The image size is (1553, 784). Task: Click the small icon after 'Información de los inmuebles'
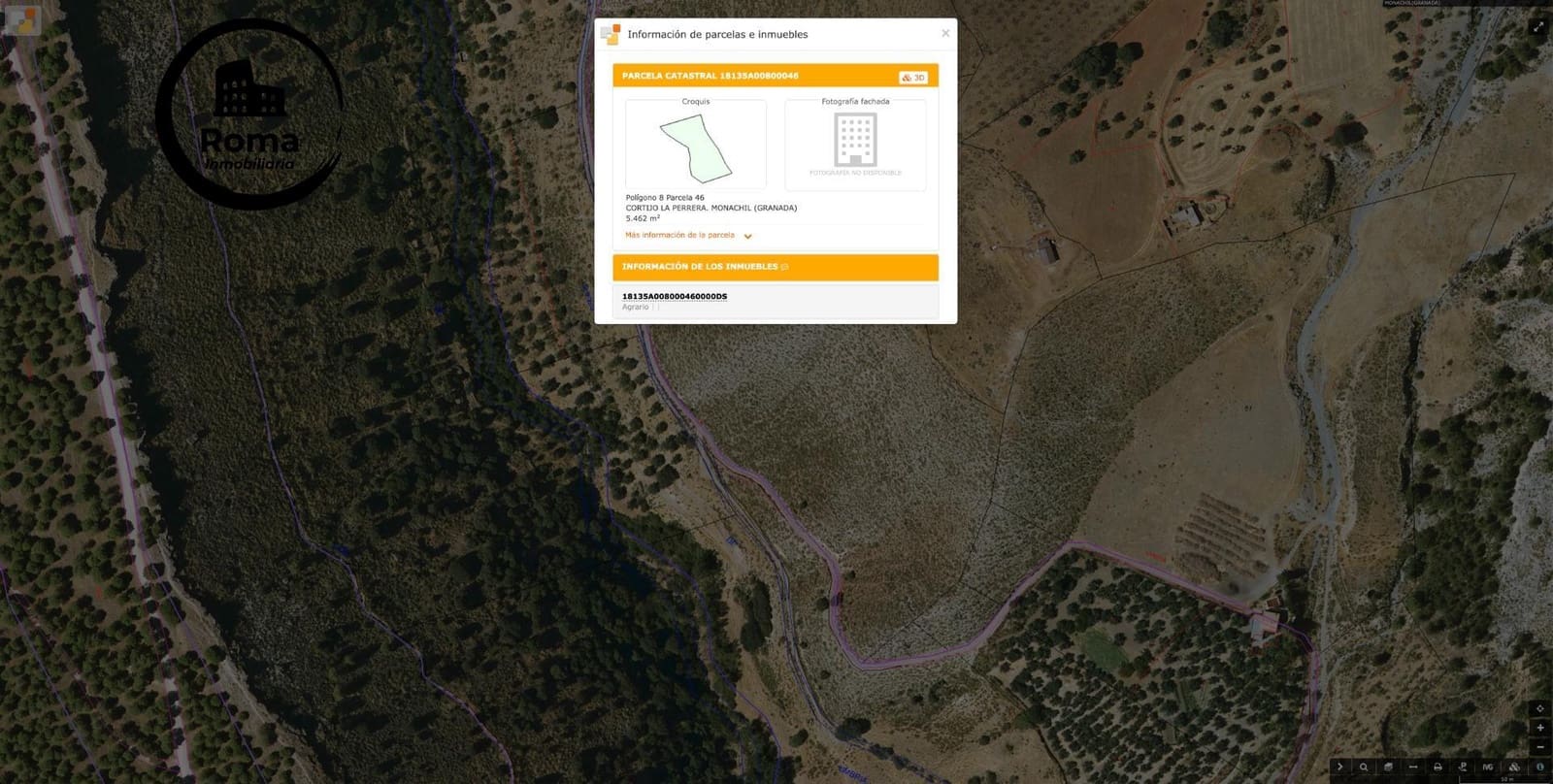784,267
